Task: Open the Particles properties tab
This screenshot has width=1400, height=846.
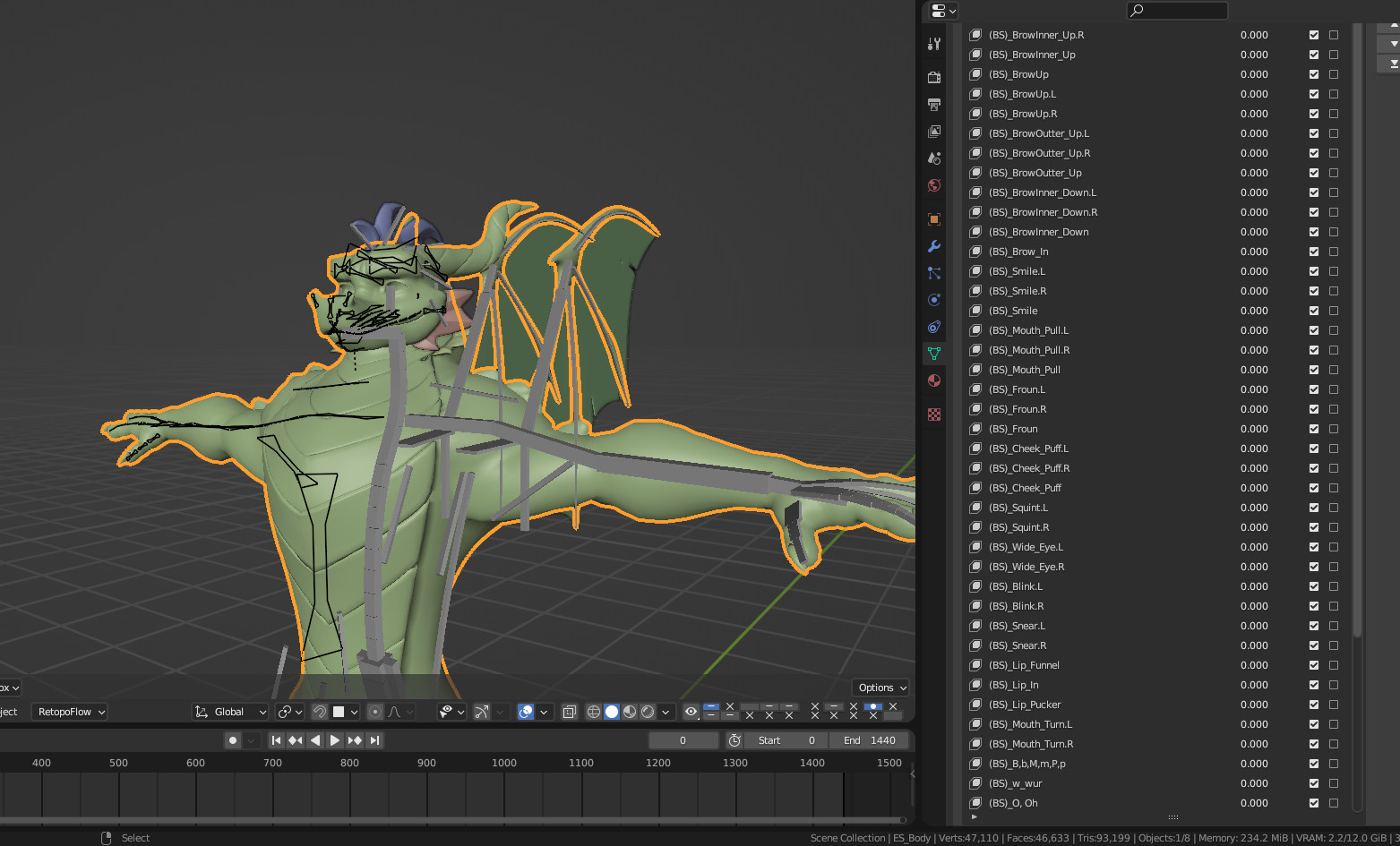Action: tap(934, 273)
